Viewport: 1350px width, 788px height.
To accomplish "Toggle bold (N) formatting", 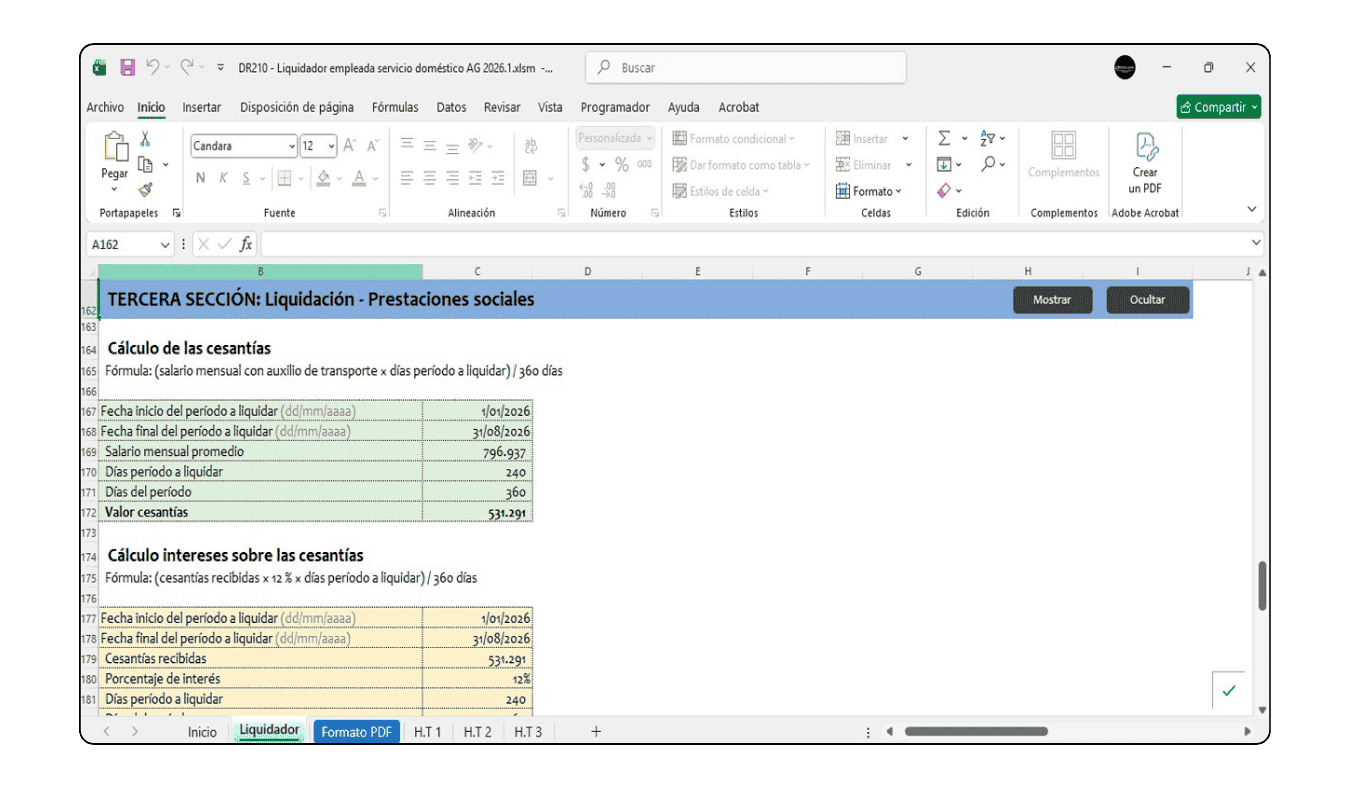I will pyautogui.click(x=200, y=178).
